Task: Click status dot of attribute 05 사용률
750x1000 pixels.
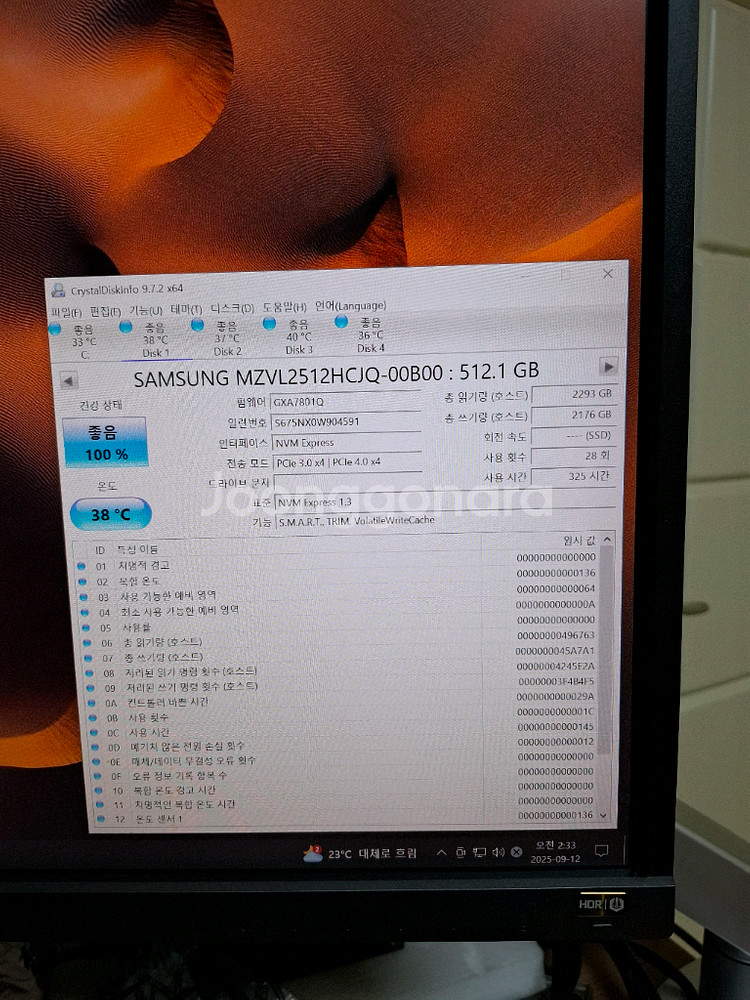Action: pos(85,628)
